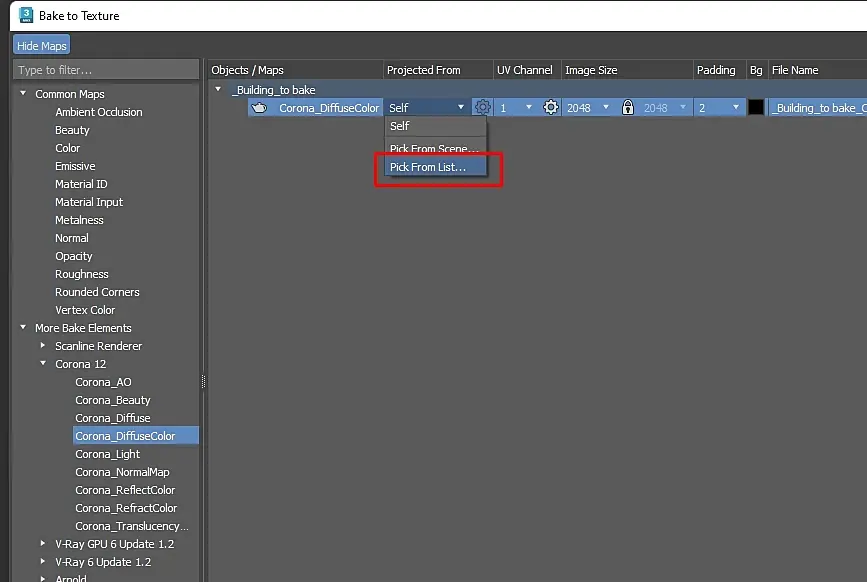Choose Pick From List menu entry

[x=436, y=167]
